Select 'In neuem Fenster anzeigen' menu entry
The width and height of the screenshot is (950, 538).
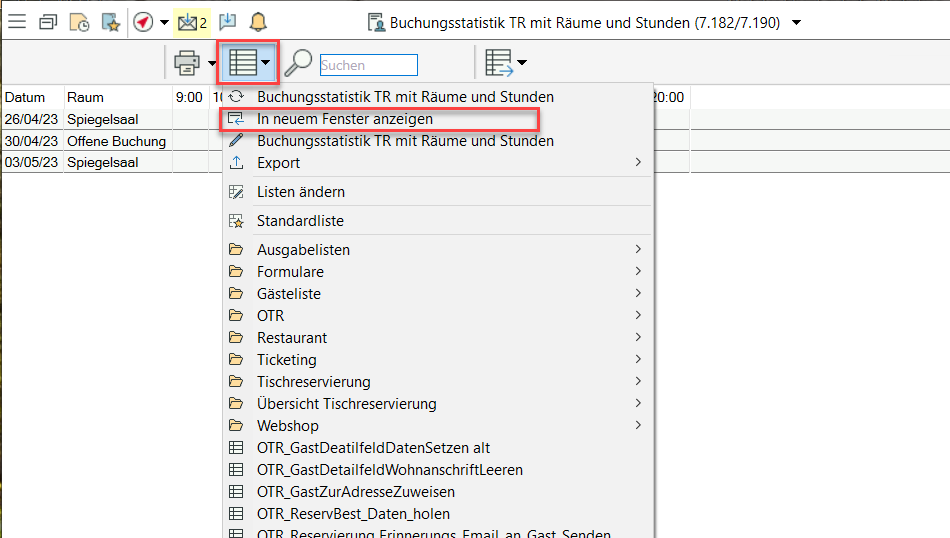(345, 119)
